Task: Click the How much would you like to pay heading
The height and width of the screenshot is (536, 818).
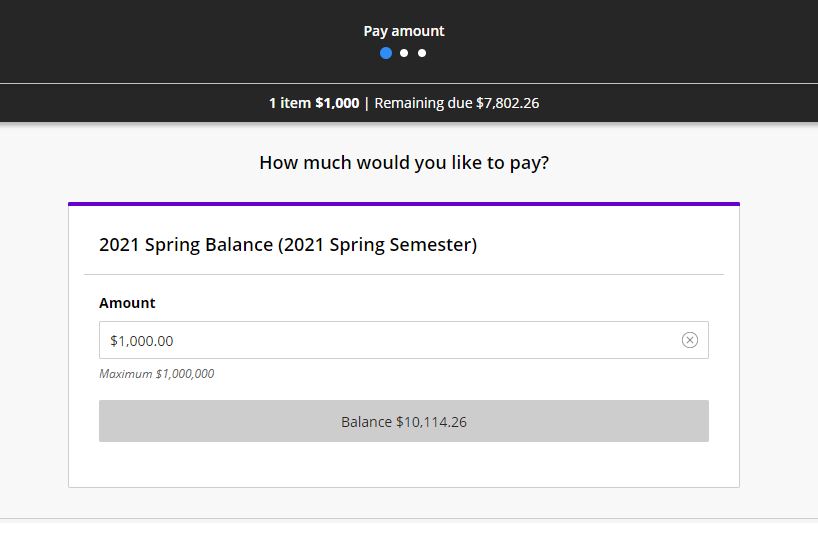Action: [x=404, y=162]
